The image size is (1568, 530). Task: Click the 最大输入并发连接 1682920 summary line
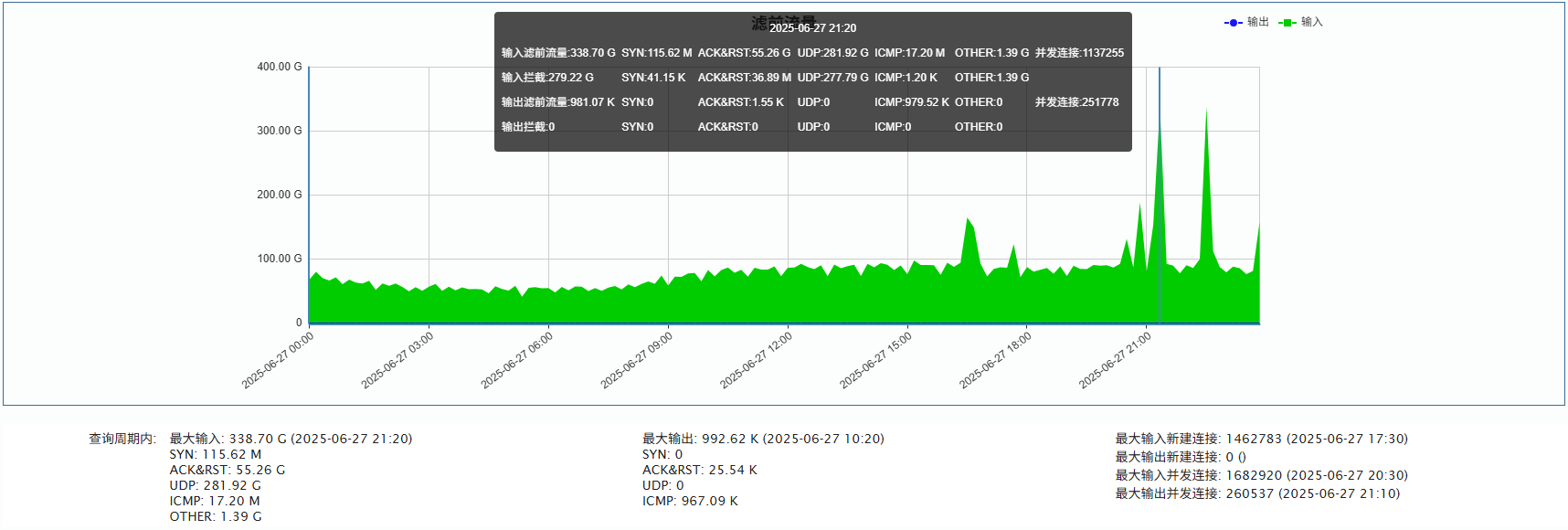pyautogui.click(x=1261, y=475)
